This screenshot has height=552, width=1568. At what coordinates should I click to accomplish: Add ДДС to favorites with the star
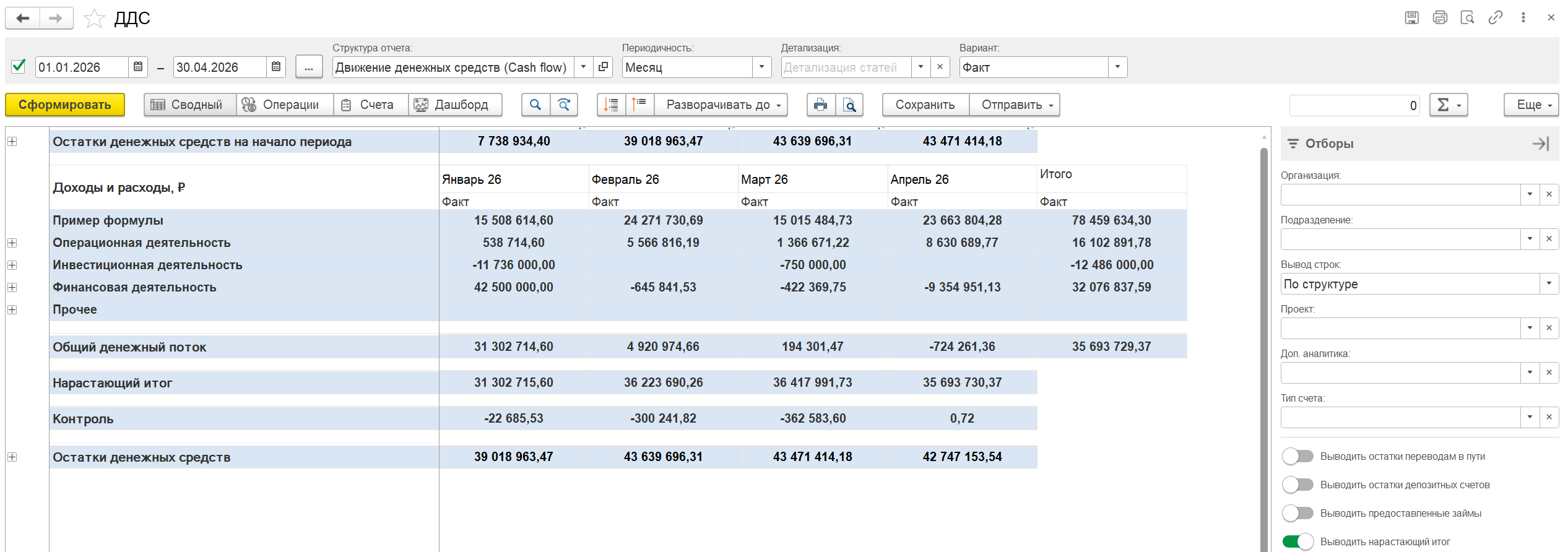(94, 19)
